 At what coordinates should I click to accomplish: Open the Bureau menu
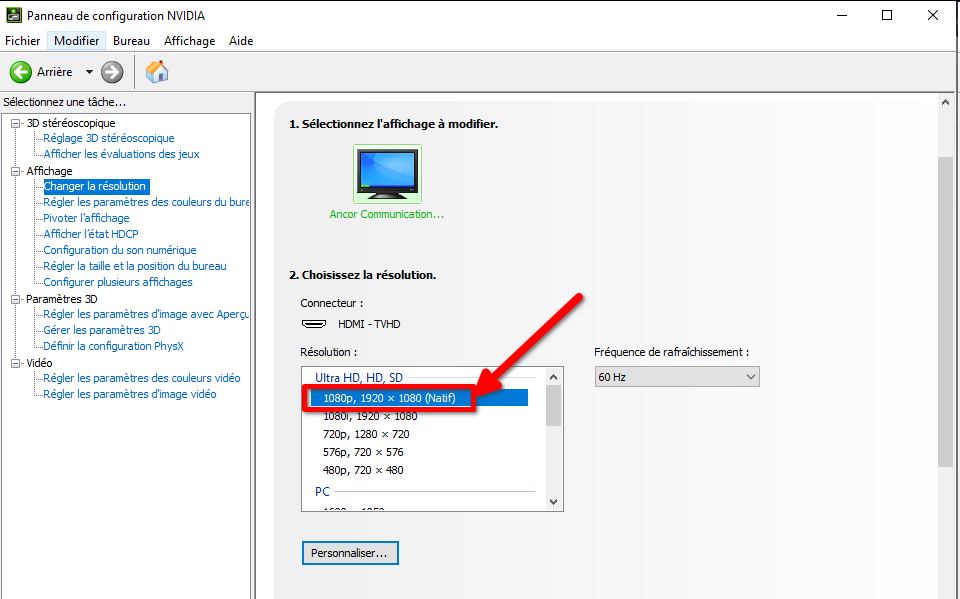click(x=132, y=40)
